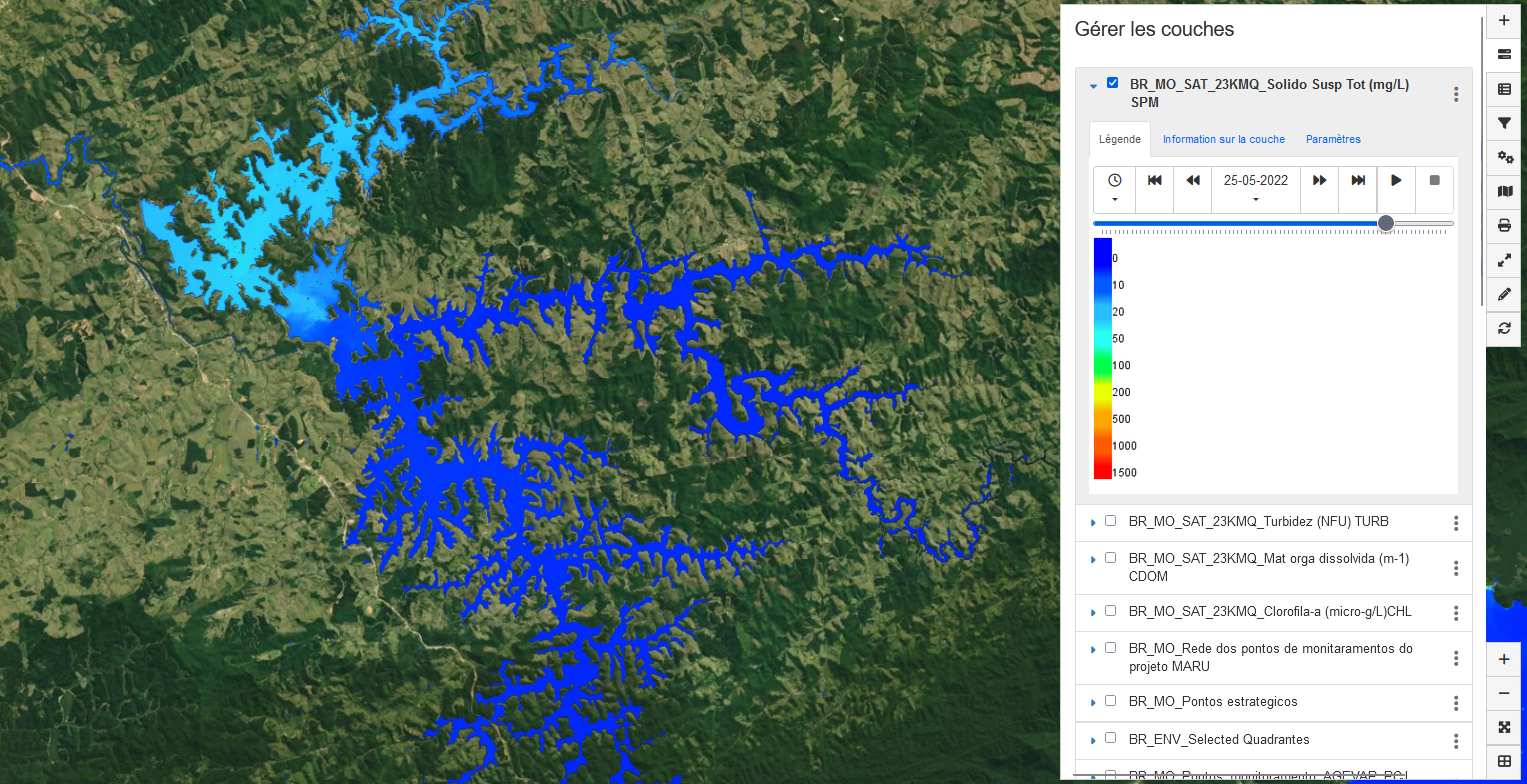Image resolution: width=1527 pixels, height=784 pixels.
Task: Zoom out on the map
Action: 1504,694
